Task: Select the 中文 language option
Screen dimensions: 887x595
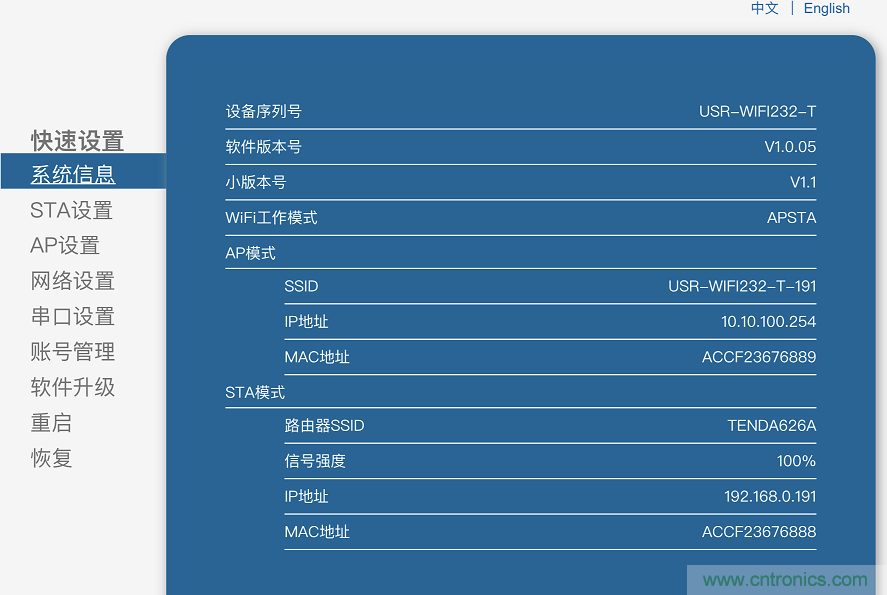Action: click(764, 8)
